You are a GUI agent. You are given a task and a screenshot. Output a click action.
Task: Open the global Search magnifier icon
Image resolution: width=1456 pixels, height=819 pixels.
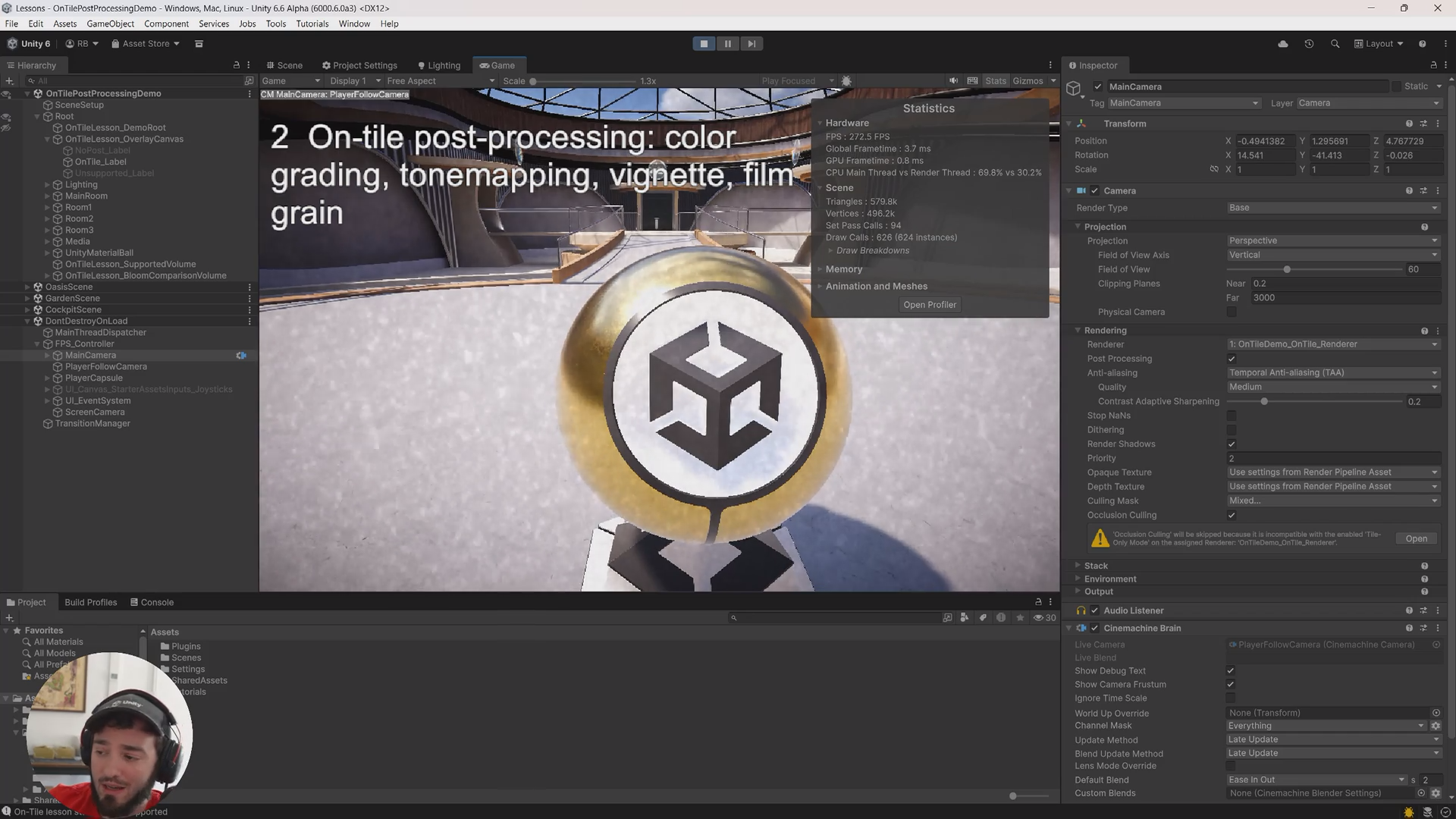(x=1335, y=44)
